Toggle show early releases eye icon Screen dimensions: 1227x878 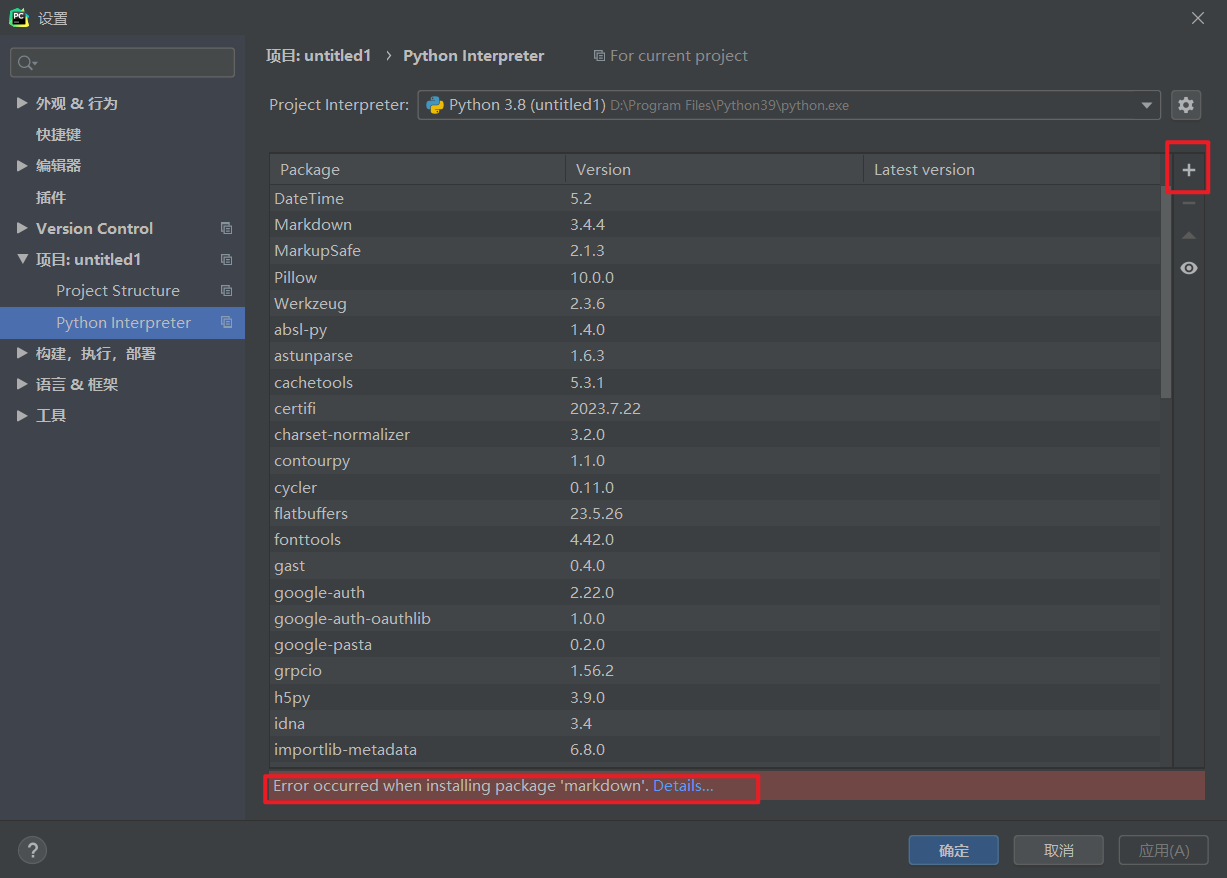(1188, 268)
